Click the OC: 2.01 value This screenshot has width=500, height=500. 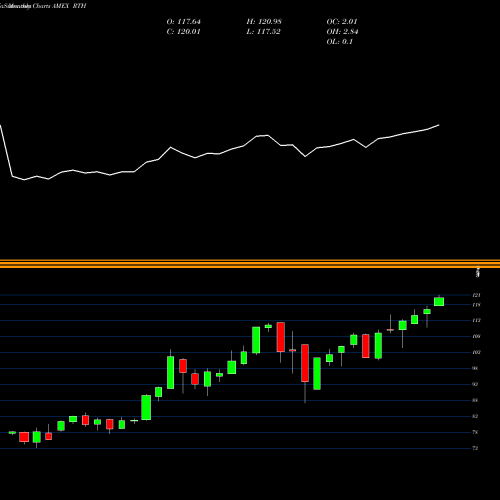pyautogui.click(x=342, y=22)
